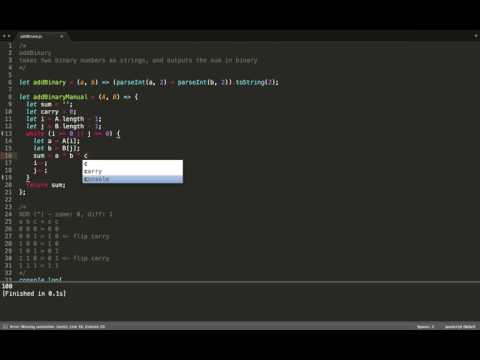
Task: Click the status bar panel-switcher icon
Action: point(5,326)
